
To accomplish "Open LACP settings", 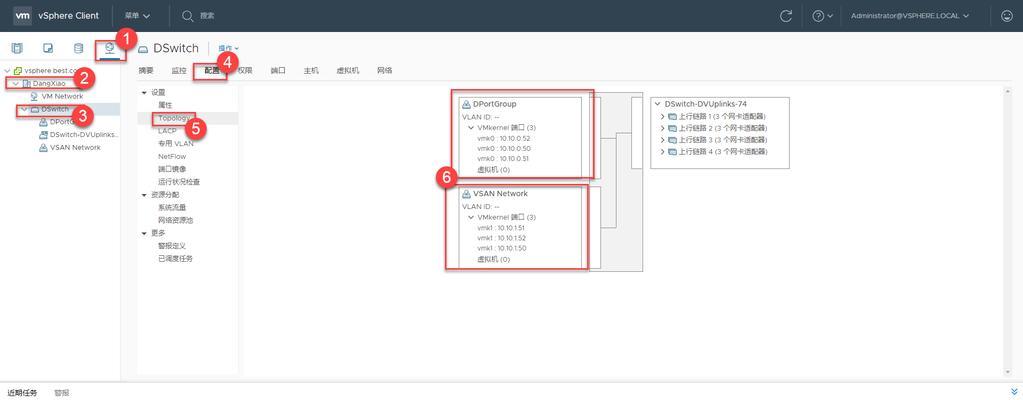I will 167,131.
